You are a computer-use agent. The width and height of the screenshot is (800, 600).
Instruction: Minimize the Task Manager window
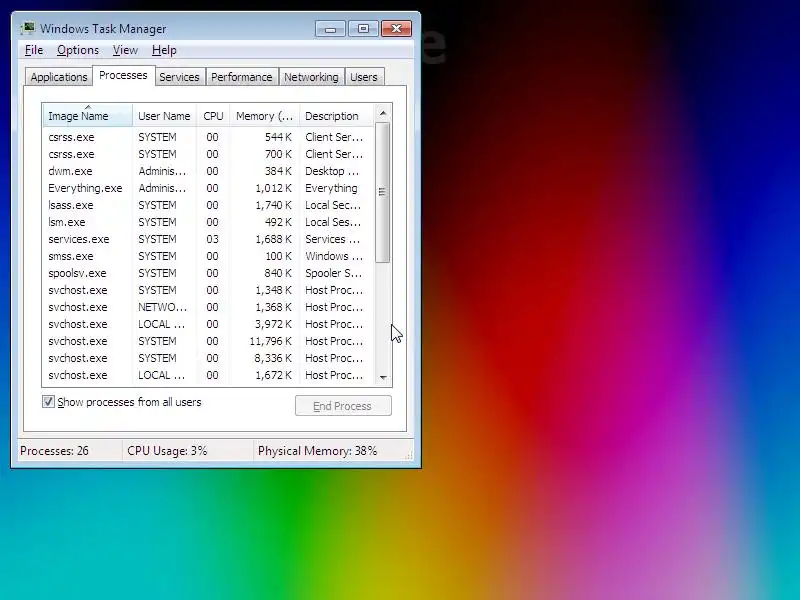330,29
